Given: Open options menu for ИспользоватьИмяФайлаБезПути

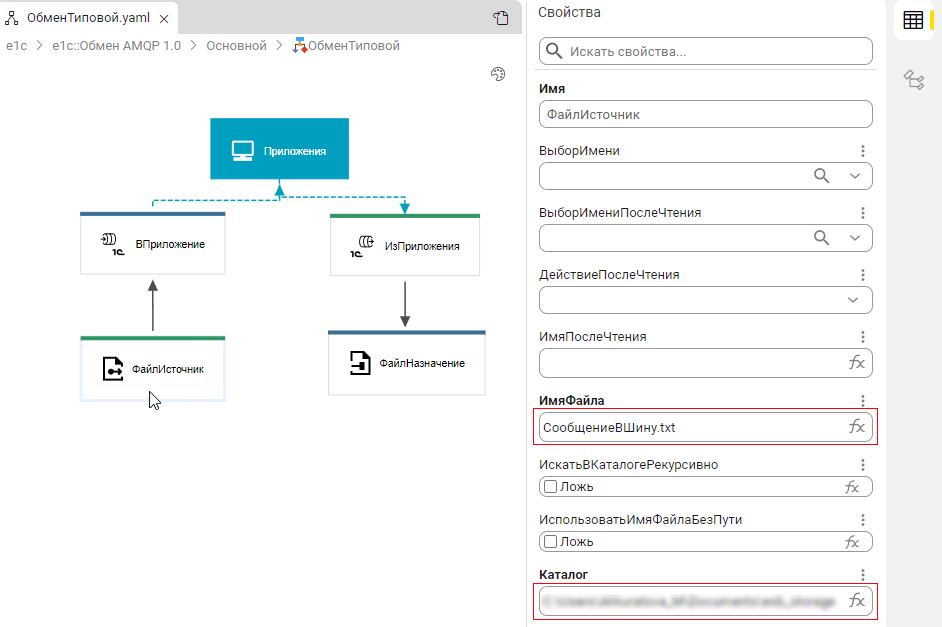Looking at the screenshot, I should coord(863,519).
